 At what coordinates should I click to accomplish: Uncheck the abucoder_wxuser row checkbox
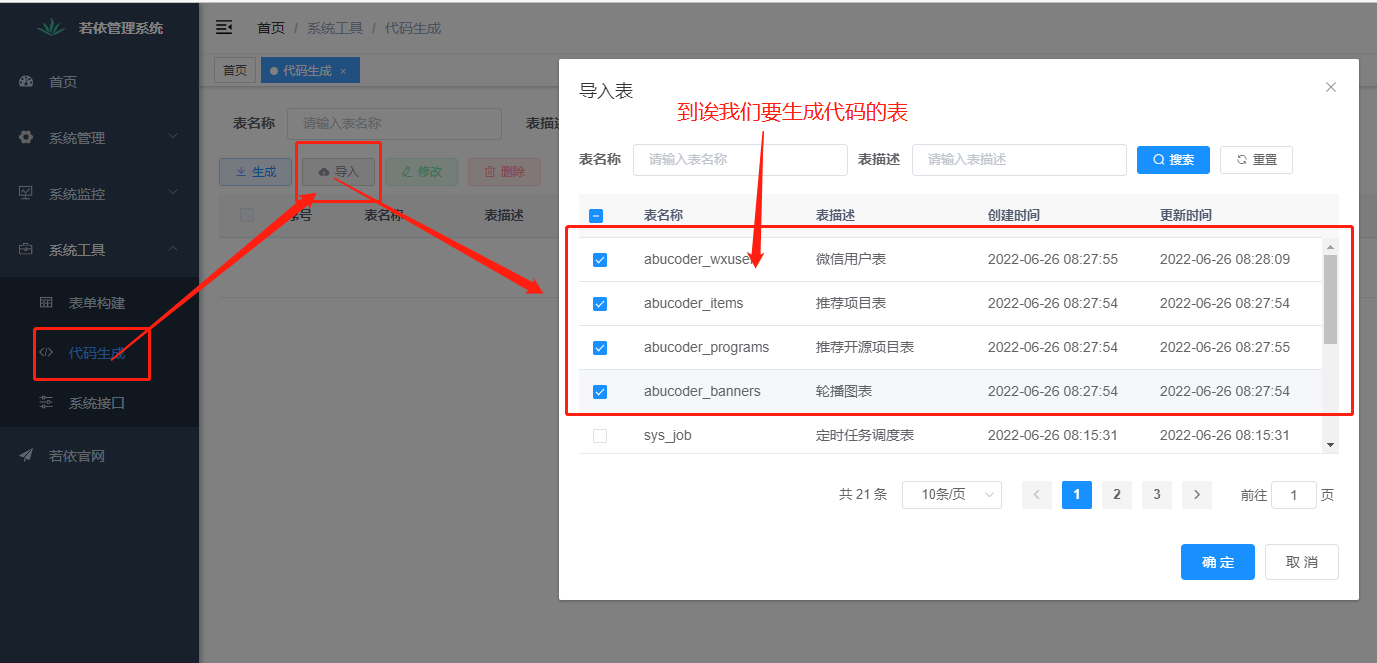point(600,260)
